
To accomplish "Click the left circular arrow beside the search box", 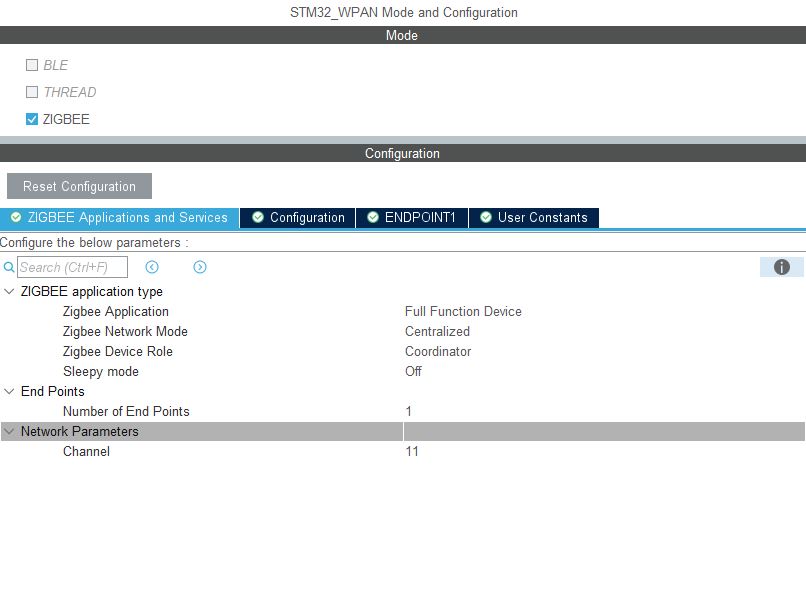I will (x=151, y=267).
